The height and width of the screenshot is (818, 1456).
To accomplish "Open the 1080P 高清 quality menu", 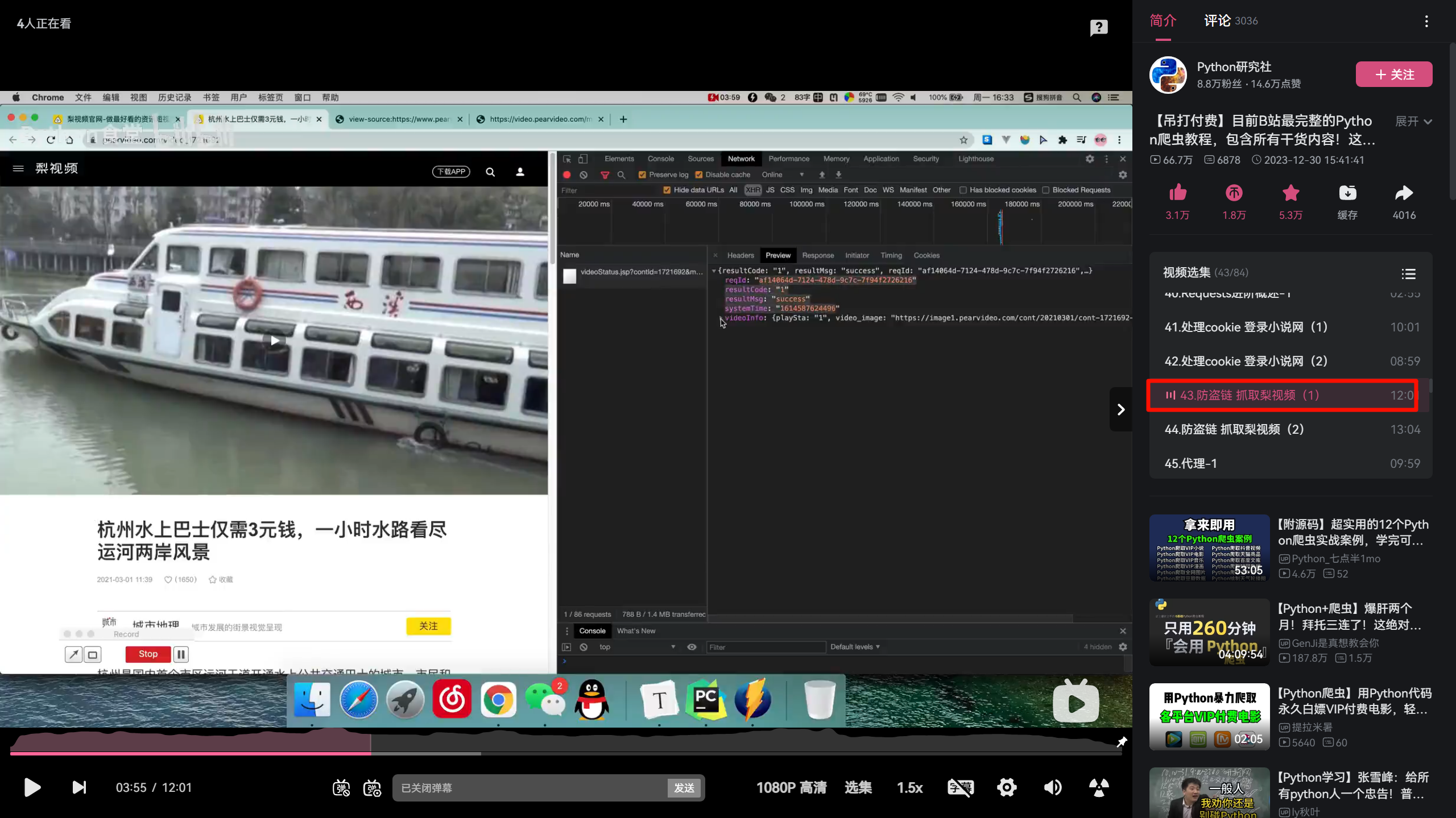I will tap(791, 788).
